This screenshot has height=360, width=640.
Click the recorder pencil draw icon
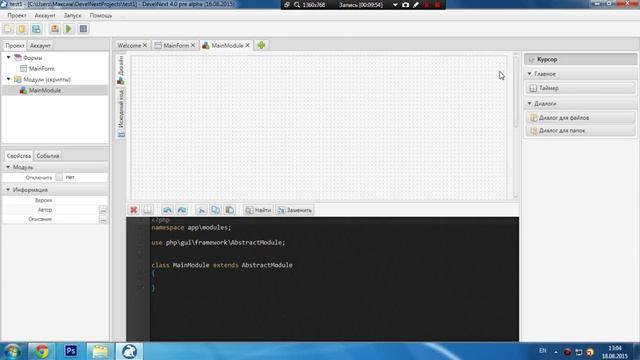[416, 5]
